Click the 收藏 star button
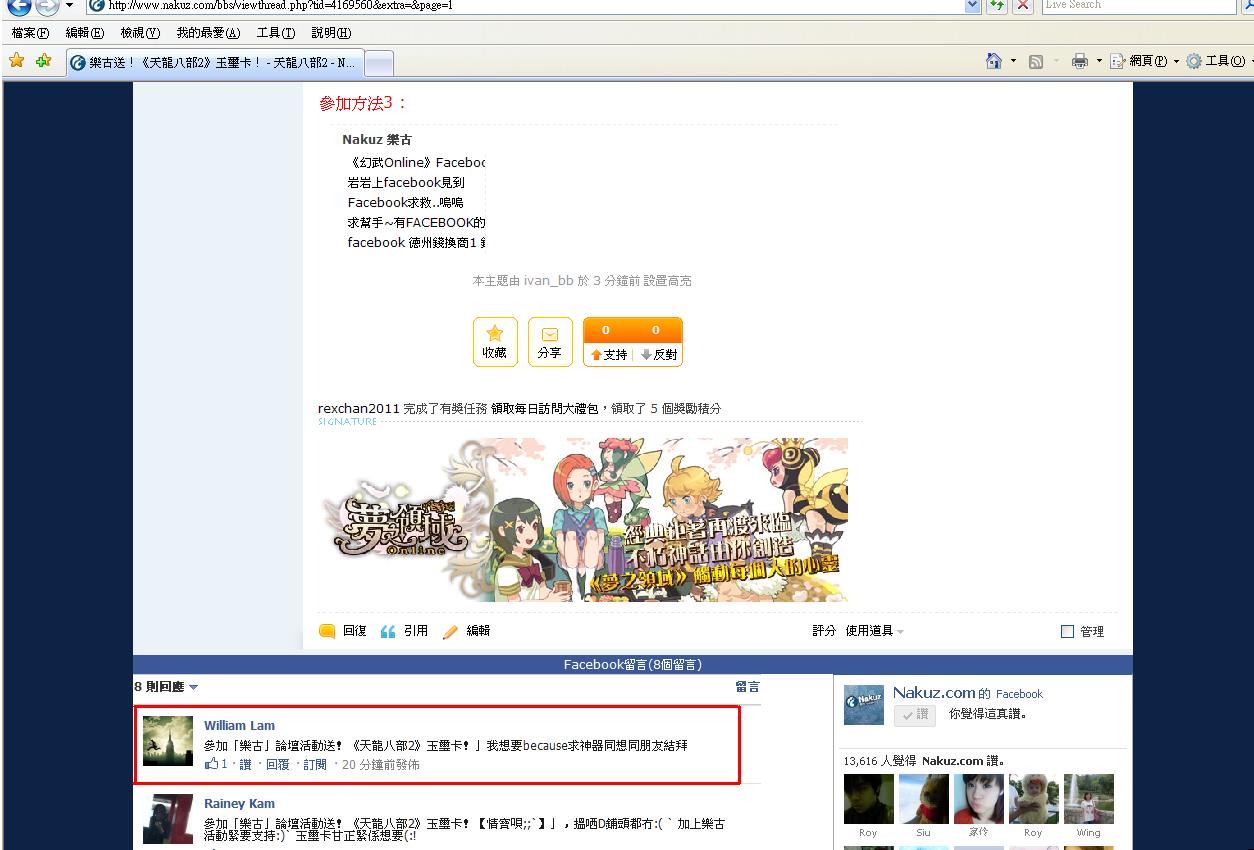The height and width of the screenshot is (850, 1254). (495, 342)
